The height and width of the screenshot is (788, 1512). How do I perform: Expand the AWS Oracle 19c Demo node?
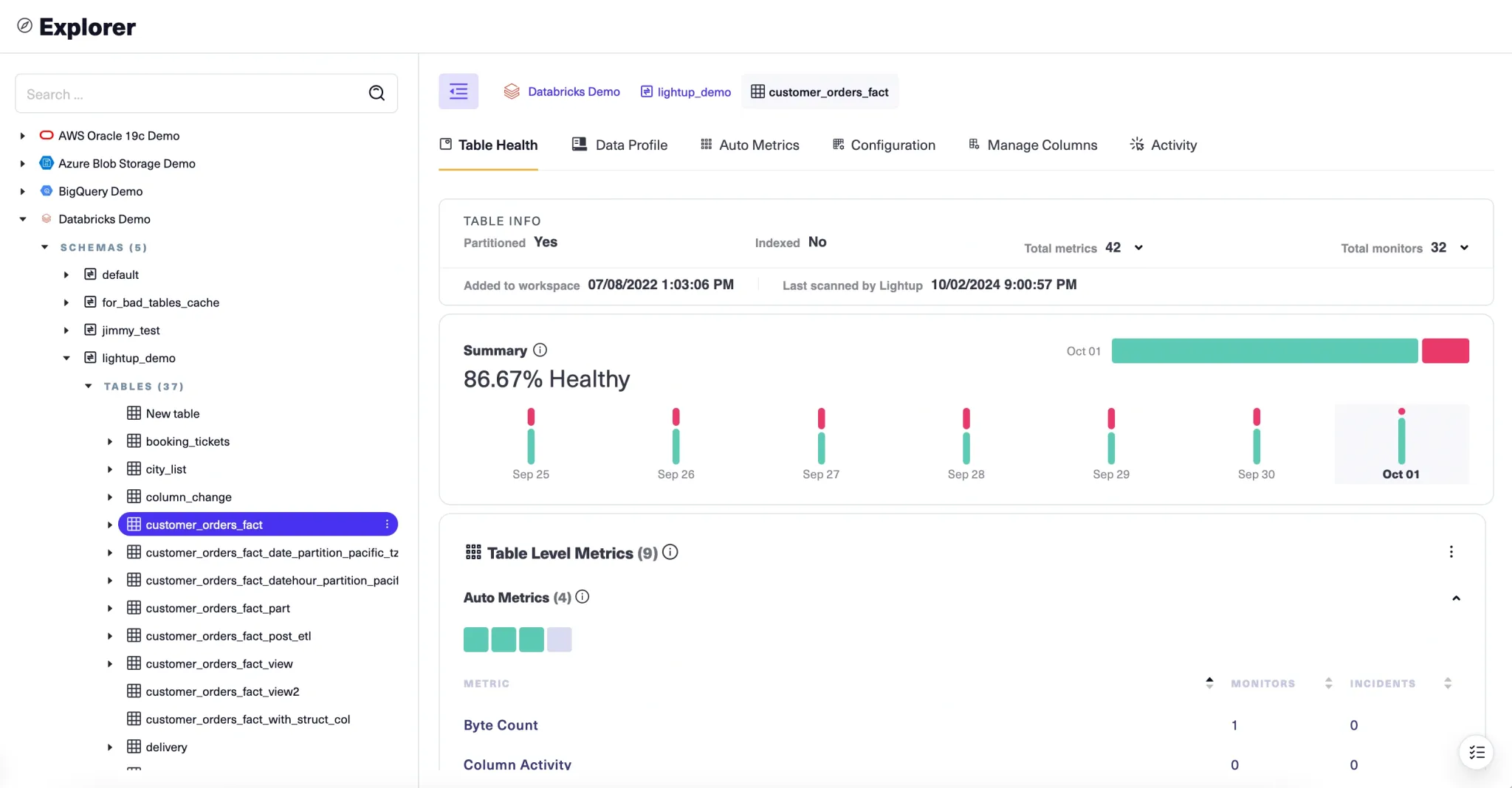tap(21, 135)
